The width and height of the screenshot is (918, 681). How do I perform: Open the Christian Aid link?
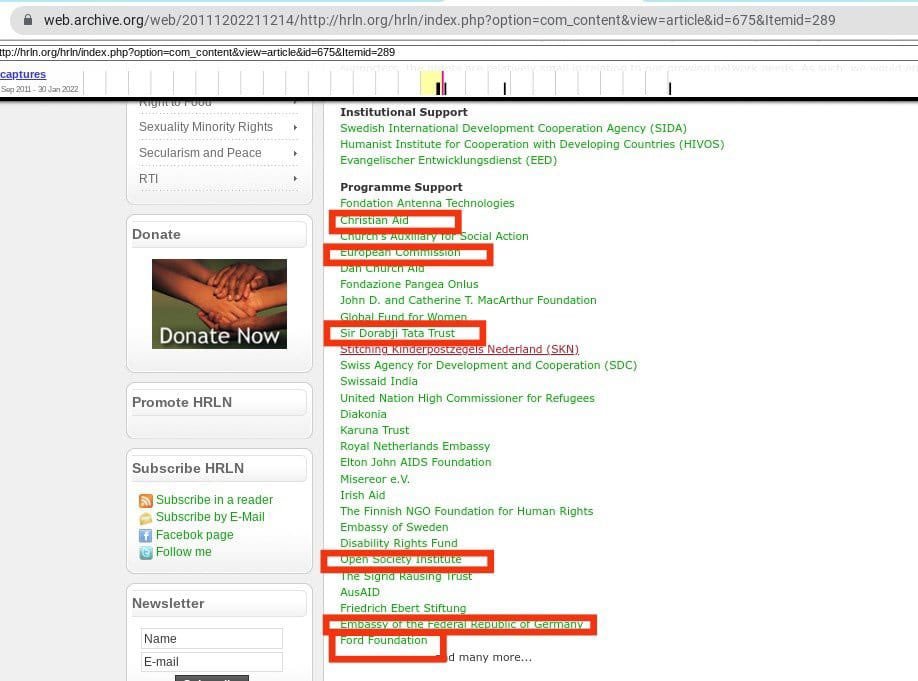pyautogui.click(x=374, y=220)
